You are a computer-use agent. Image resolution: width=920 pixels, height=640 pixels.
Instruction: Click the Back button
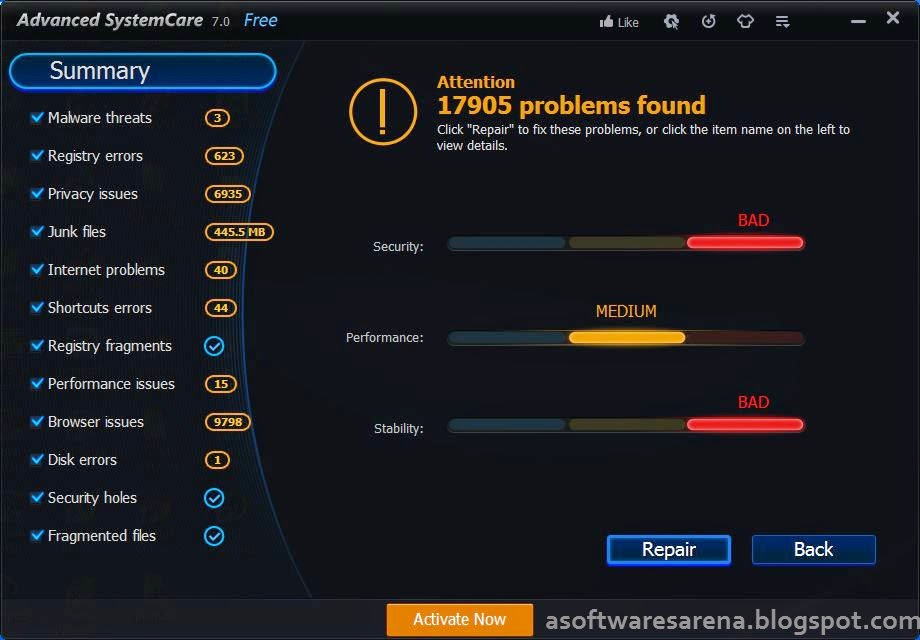pos(814,550)
